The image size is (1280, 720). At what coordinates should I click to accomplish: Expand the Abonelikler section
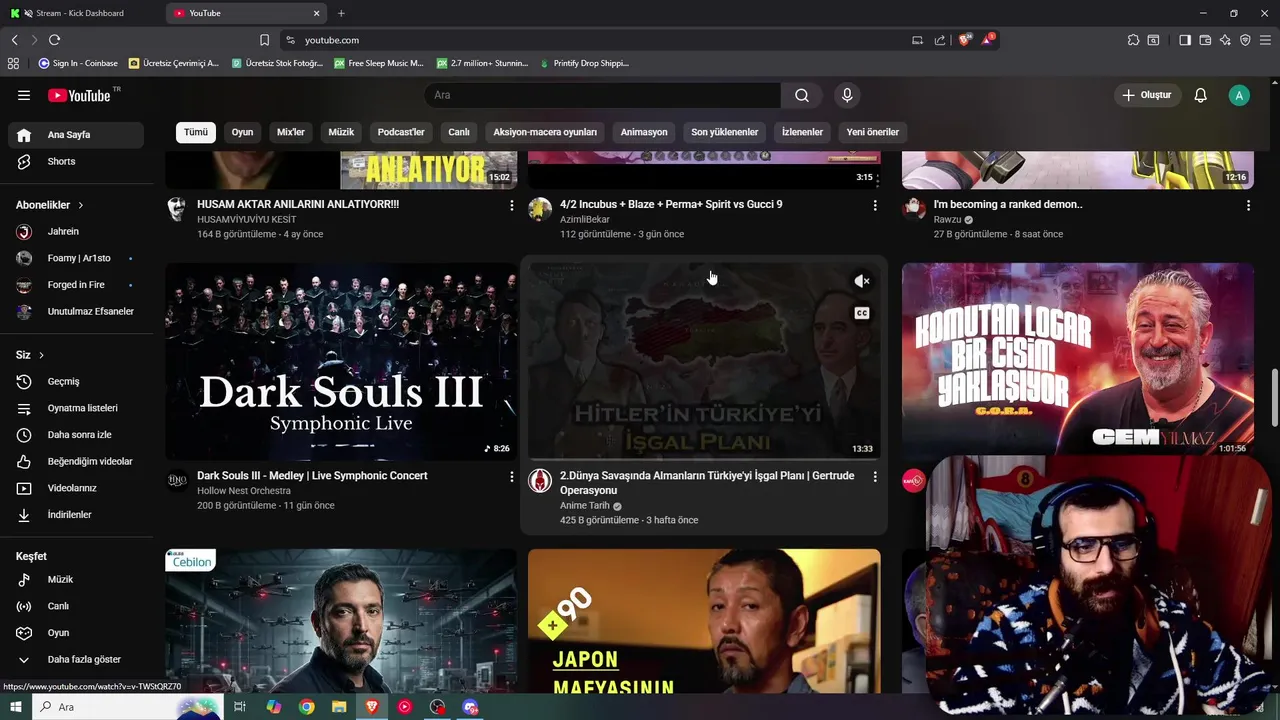pos(50,205)
